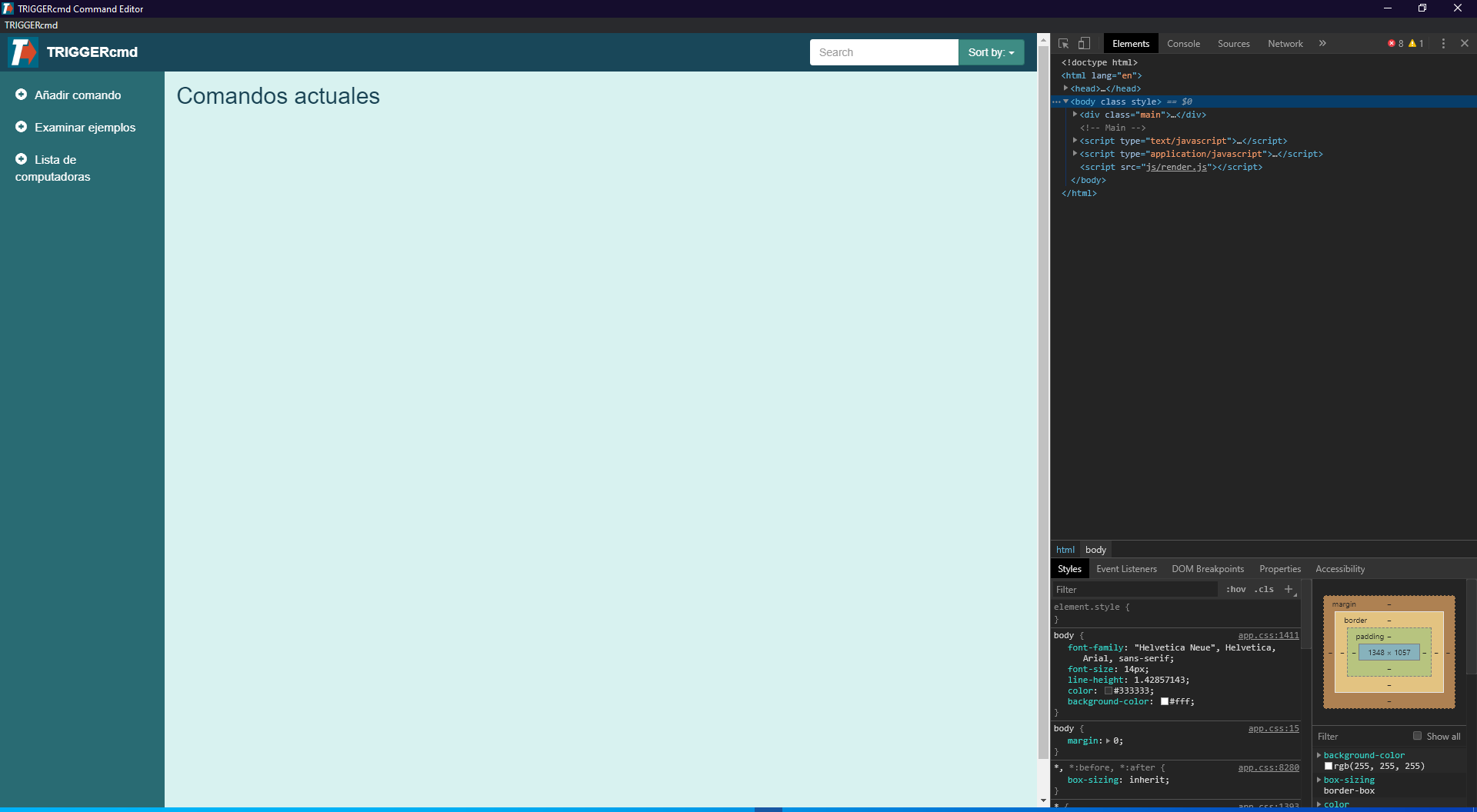This screenshot has height=812, width=1477.
Task: Open the Accessibility tab
Action: (1340, 568)
